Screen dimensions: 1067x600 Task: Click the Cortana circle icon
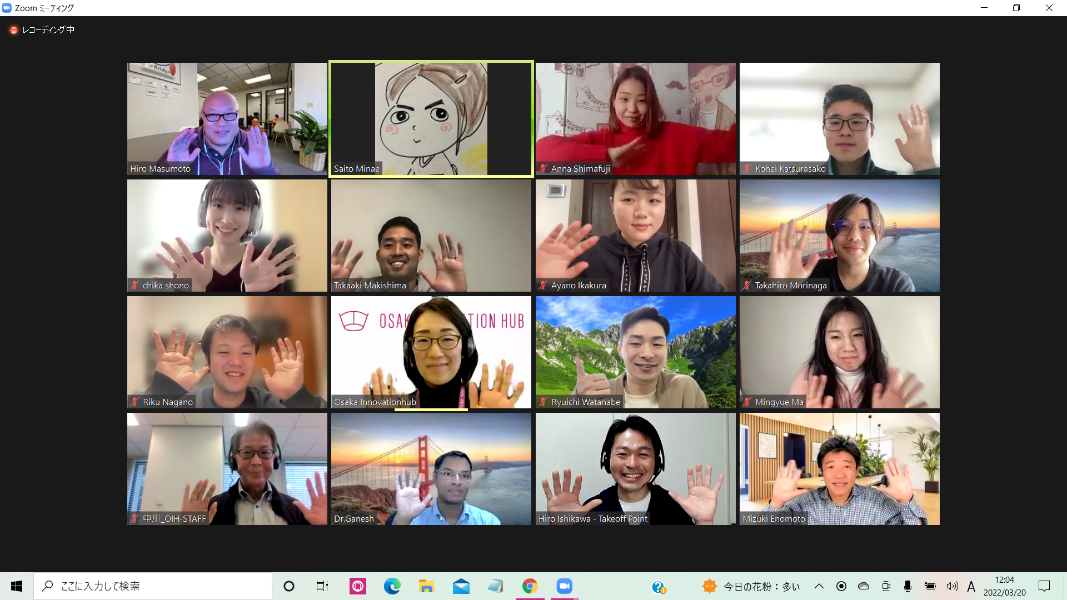pos(289,586)
